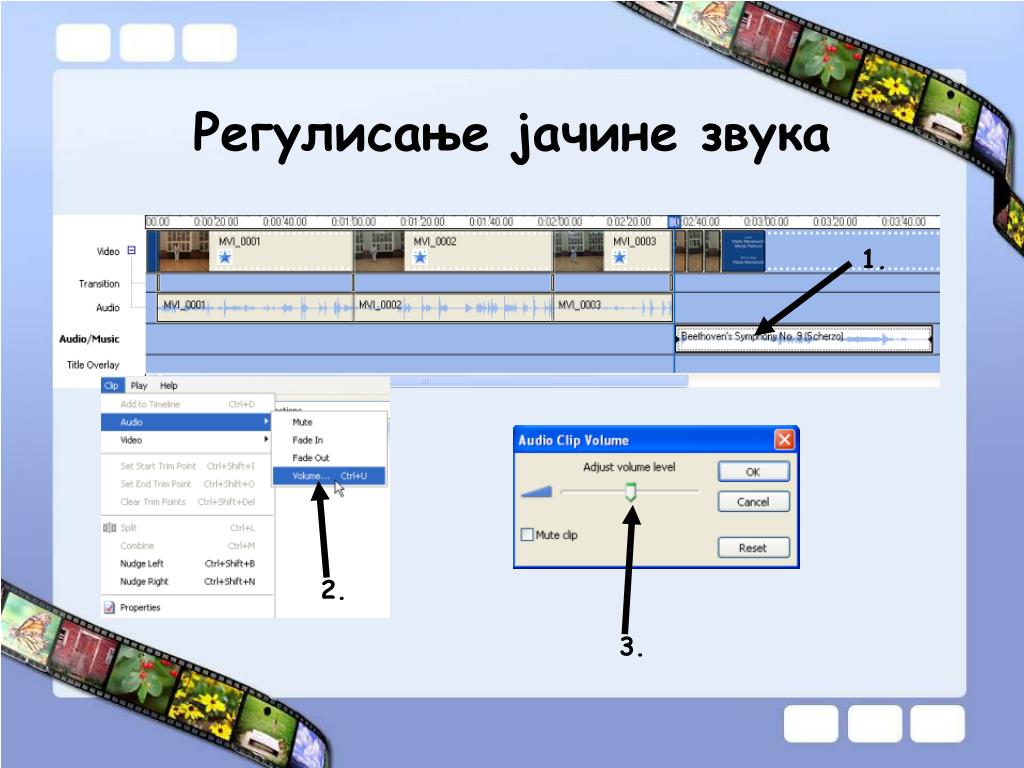Choose Fade Out from the Audio submenu
Viewport: 1024px width, 768px height.
328,457
